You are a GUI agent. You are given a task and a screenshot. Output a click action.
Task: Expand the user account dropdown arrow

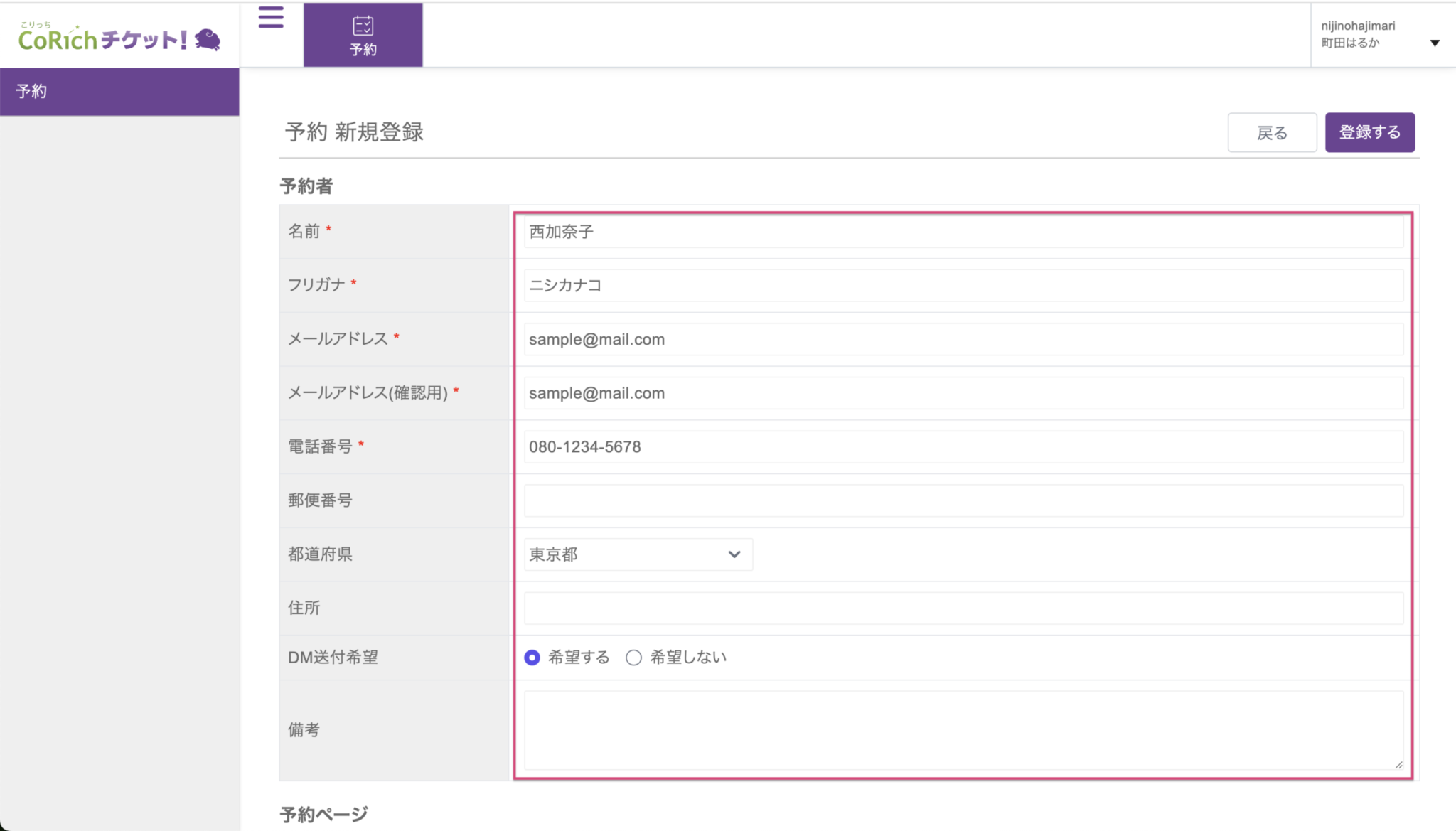click(1435, 43)
